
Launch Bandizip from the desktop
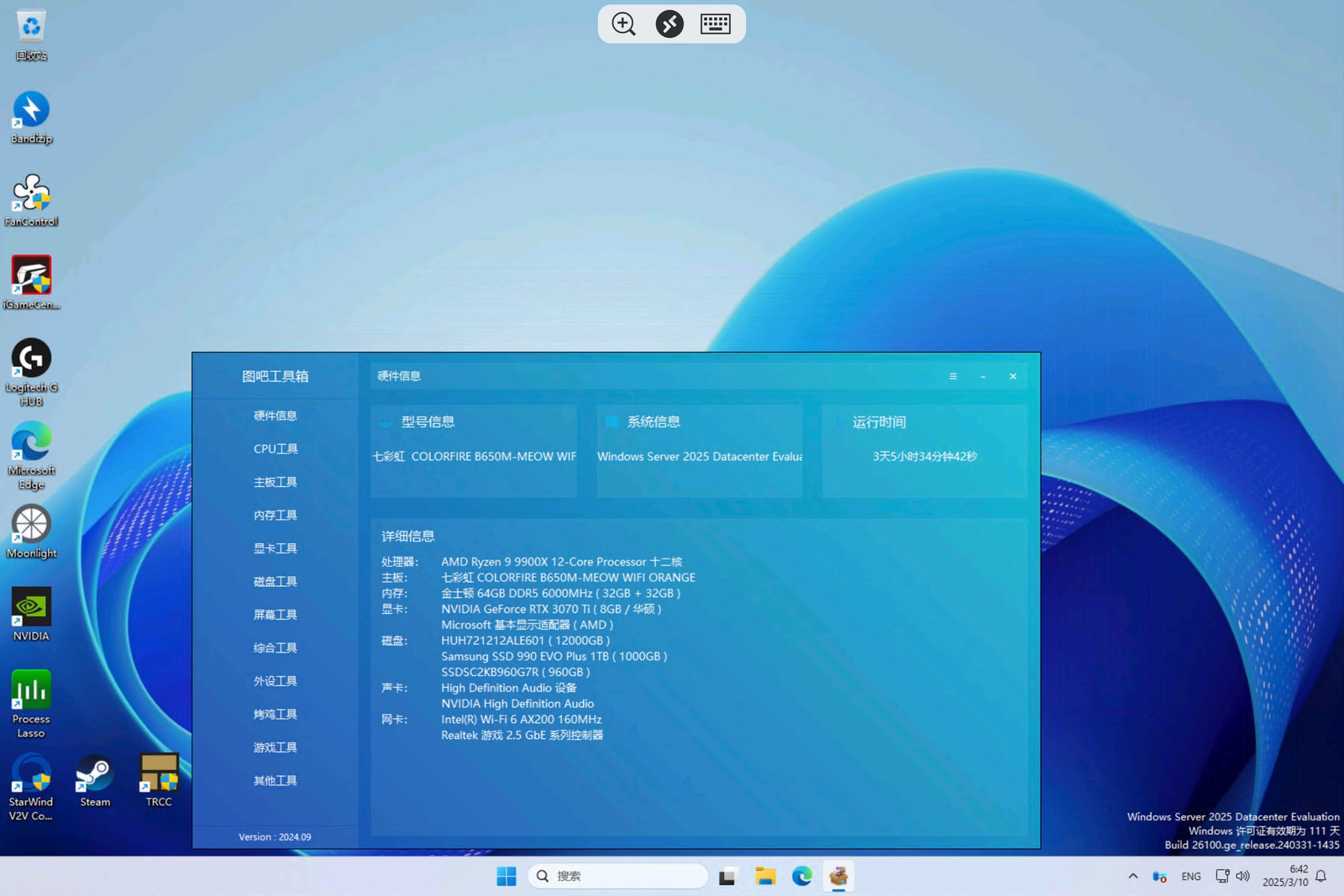click(x=31, y=118)
